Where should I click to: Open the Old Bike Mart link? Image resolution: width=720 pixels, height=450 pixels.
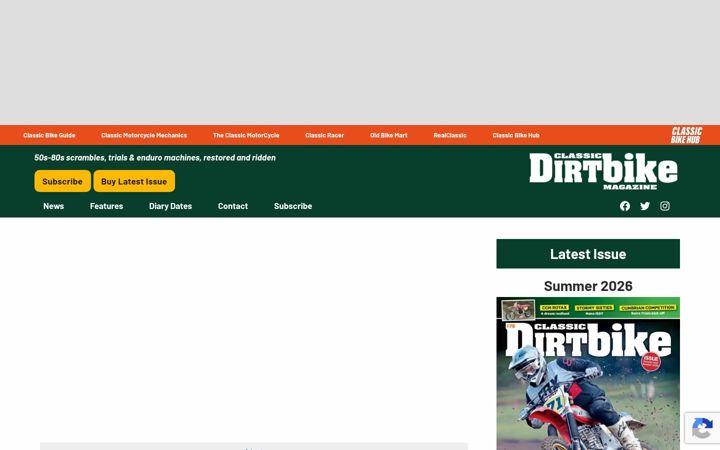(389, 135)
